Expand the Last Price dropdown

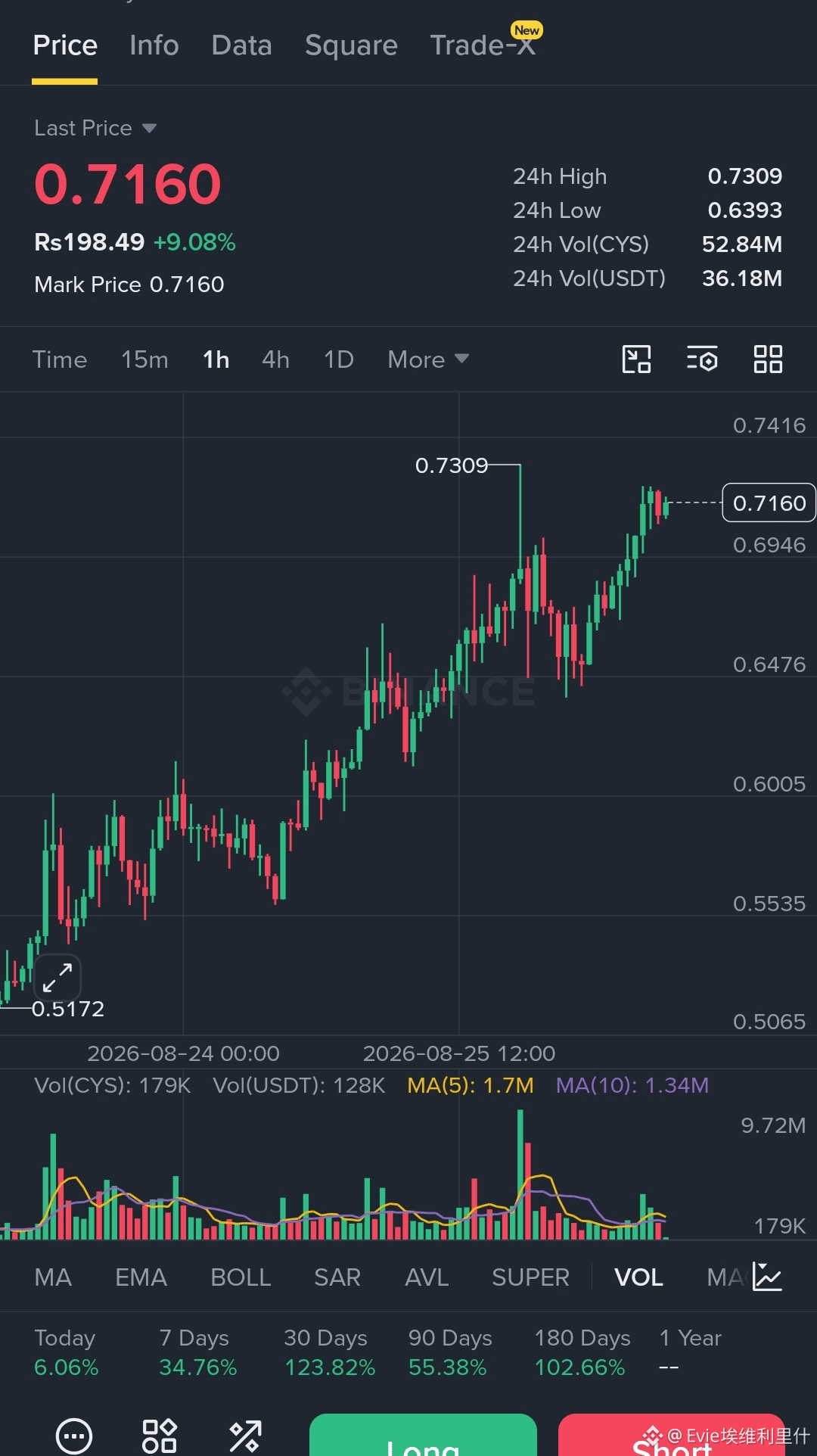[95, 128]
